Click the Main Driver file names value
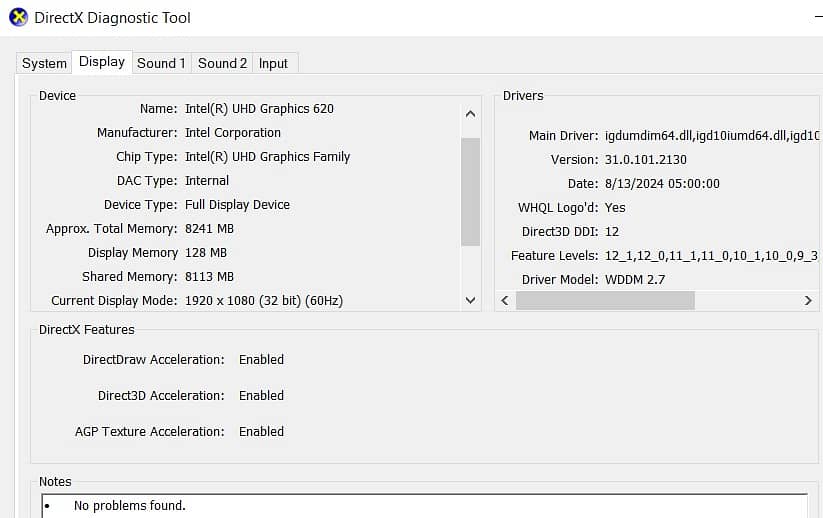Image resolution: width=823 pixels, height=518 pixels. click(712, 136)
